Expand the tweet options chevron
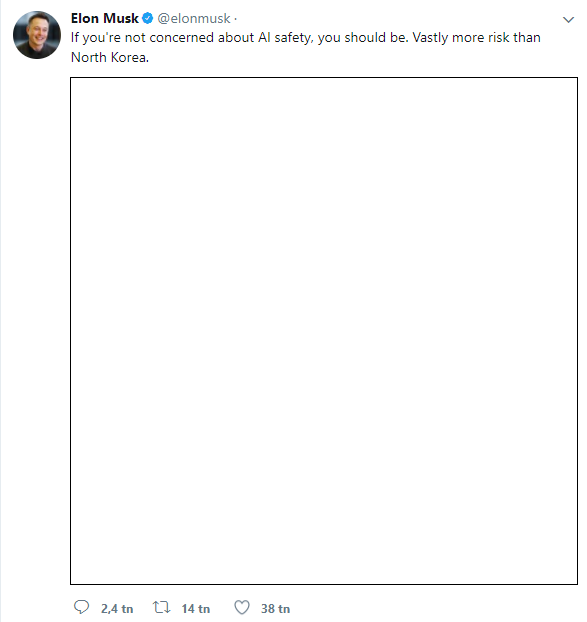Screen dimensions: 587x622 pyautogui.click(x=568, y=19)
